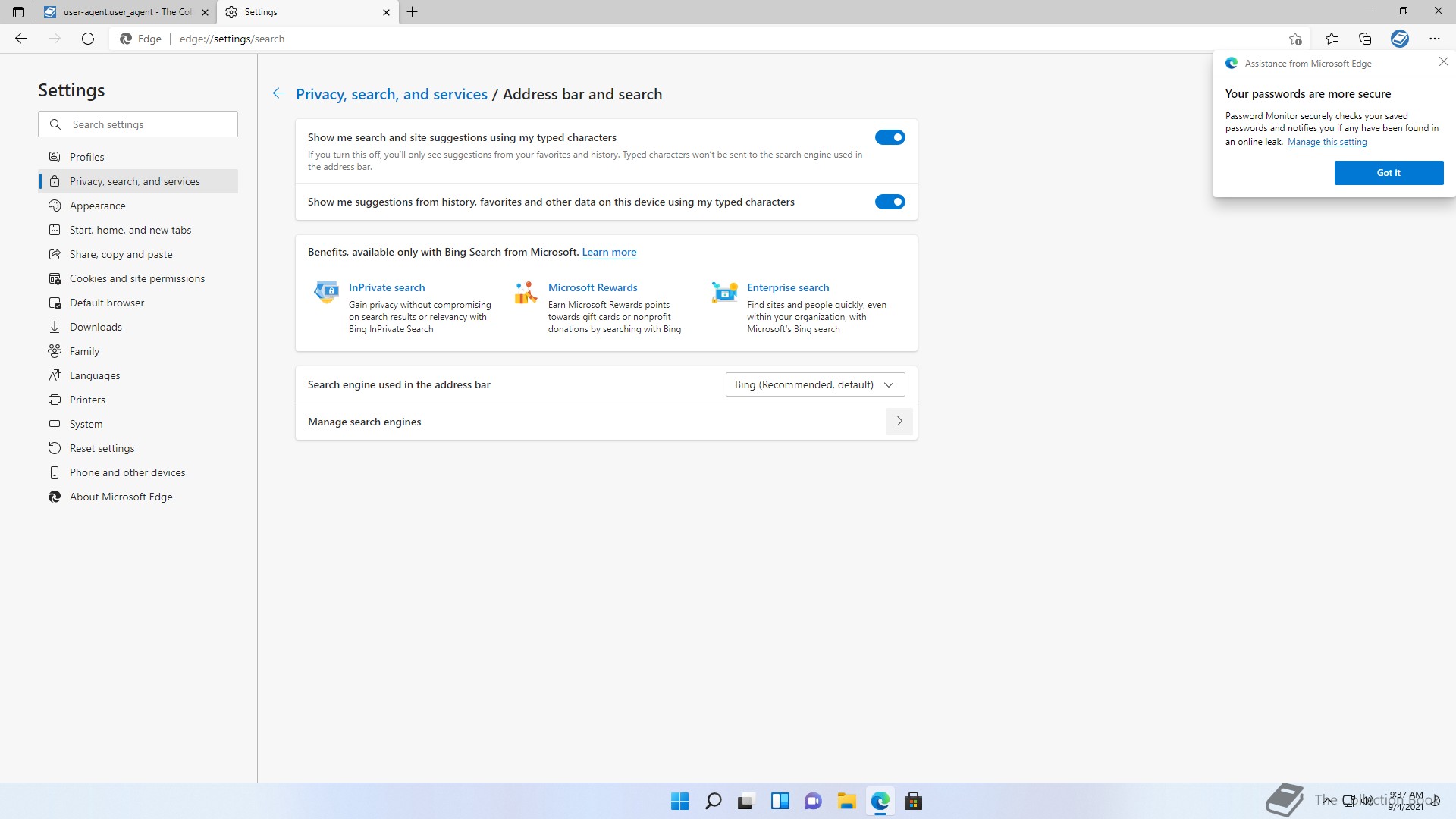
Task: Open Profiles settings section
Action: pyautogui.click(x=138, y=157)
